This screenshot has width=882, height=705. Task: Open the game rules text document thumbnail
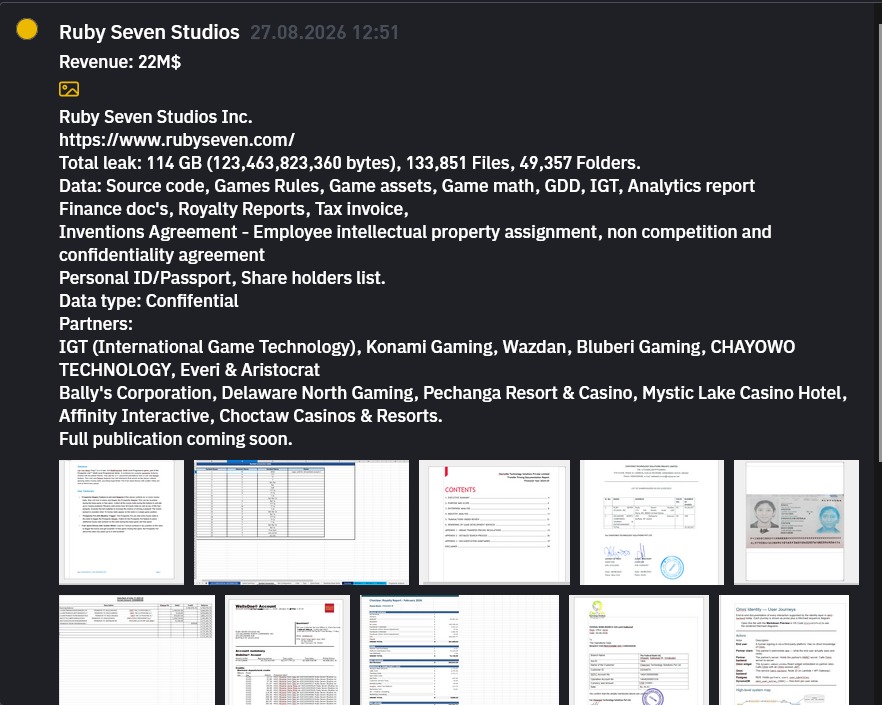(x=122, y=523)
